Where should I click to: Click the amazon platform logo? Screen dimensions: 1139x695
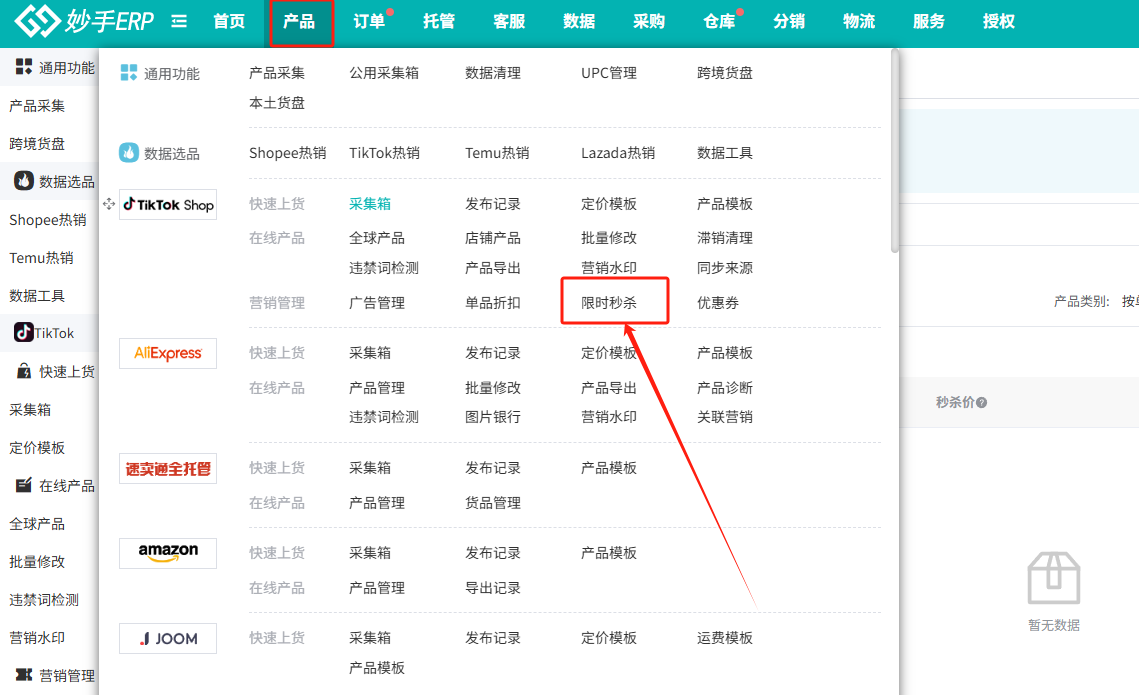tap(168, 553)
